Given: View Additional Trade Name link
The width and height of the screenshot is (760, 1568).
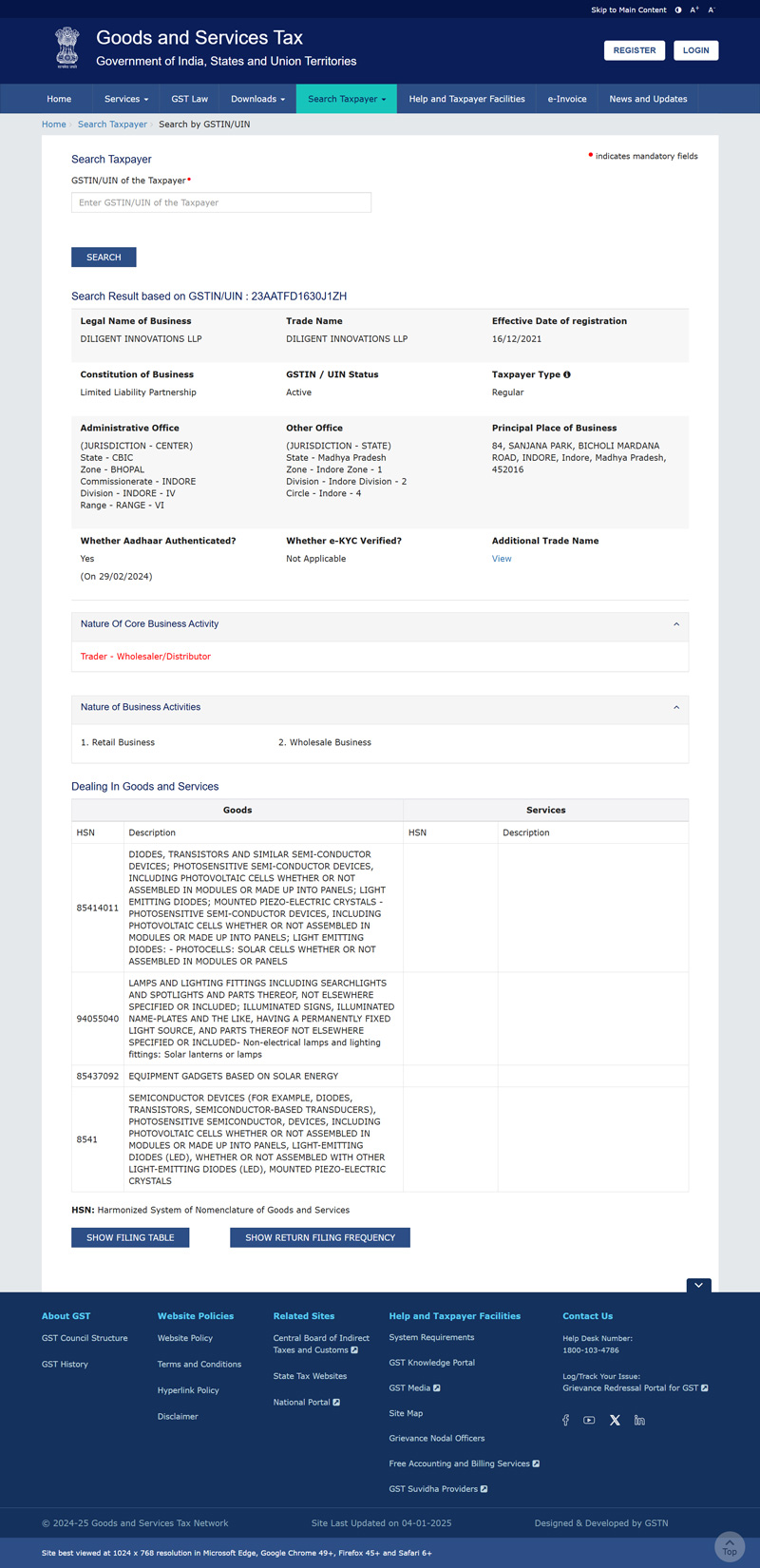Looking at the screenshot, I should pyautogui.click(x=502, y=559).
